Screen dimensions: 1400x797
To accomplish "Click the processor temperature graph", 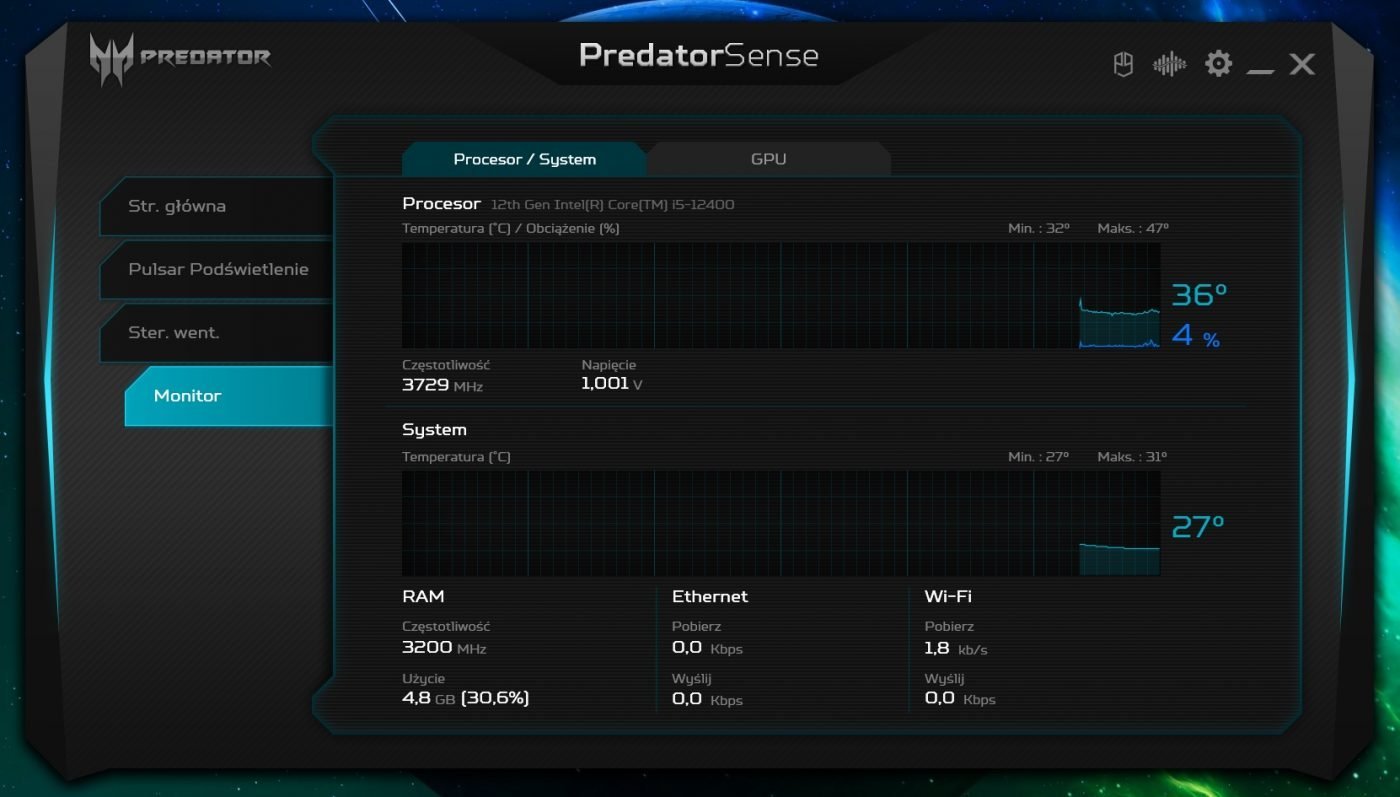I will click(x=781, y=295).
